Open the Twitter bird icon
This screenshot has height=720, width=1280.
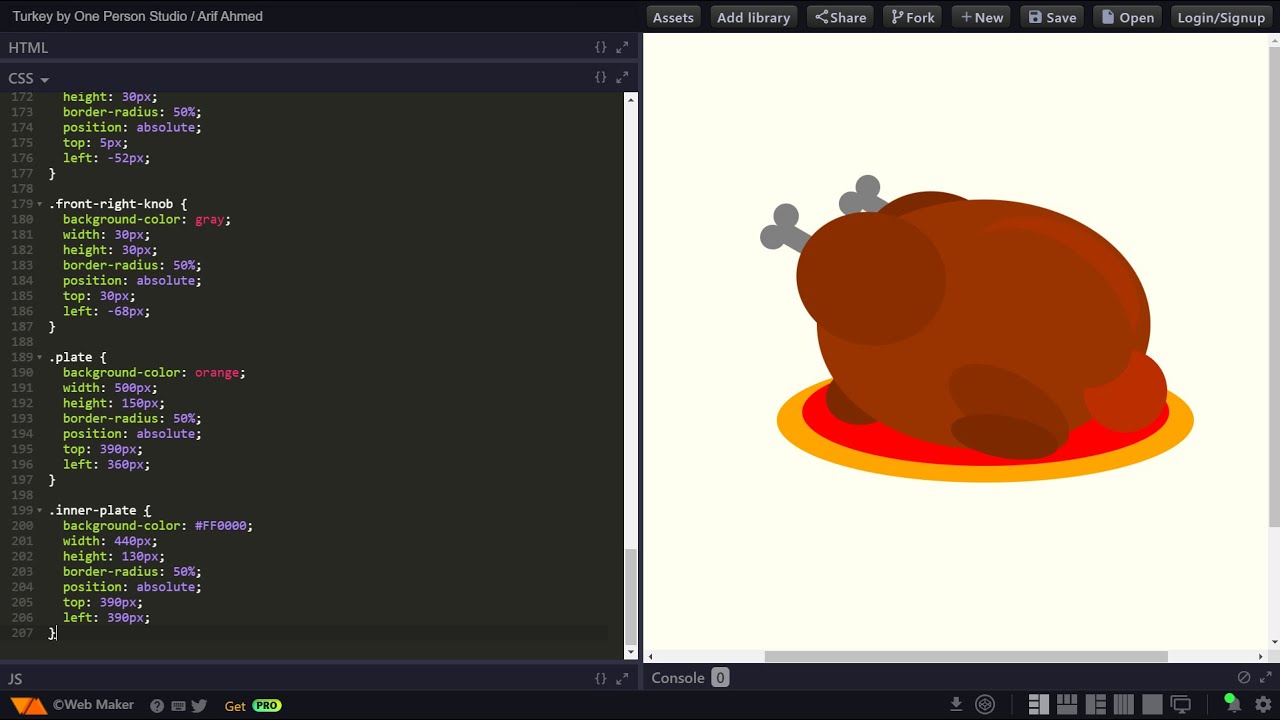coord(199,705)
